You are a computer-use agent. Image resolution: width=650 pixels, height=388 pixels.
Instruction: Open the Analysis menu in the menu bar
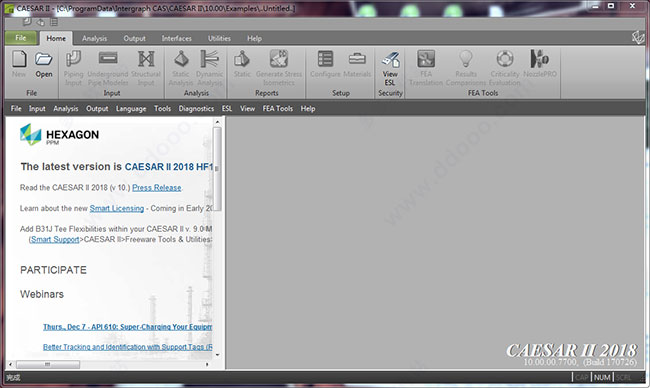pos(65,109)
